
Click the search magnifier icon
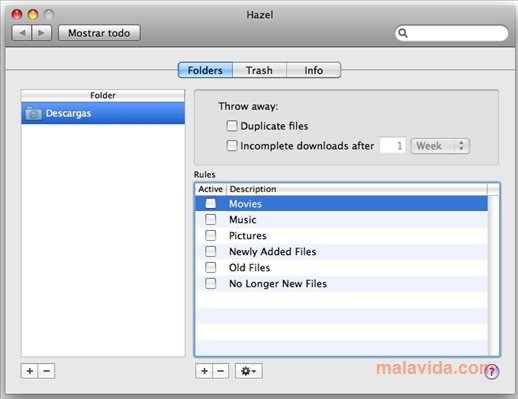[x=403, y=33]
